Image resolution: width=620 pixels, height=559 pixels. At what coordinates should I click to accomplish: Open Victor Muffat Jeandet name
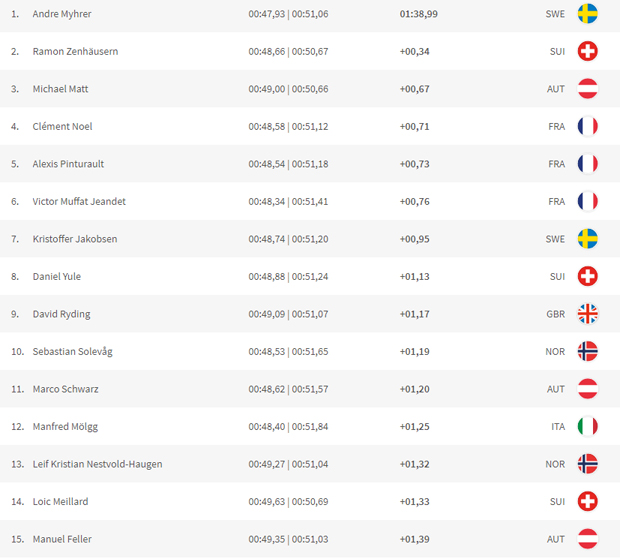click(79, 202)
